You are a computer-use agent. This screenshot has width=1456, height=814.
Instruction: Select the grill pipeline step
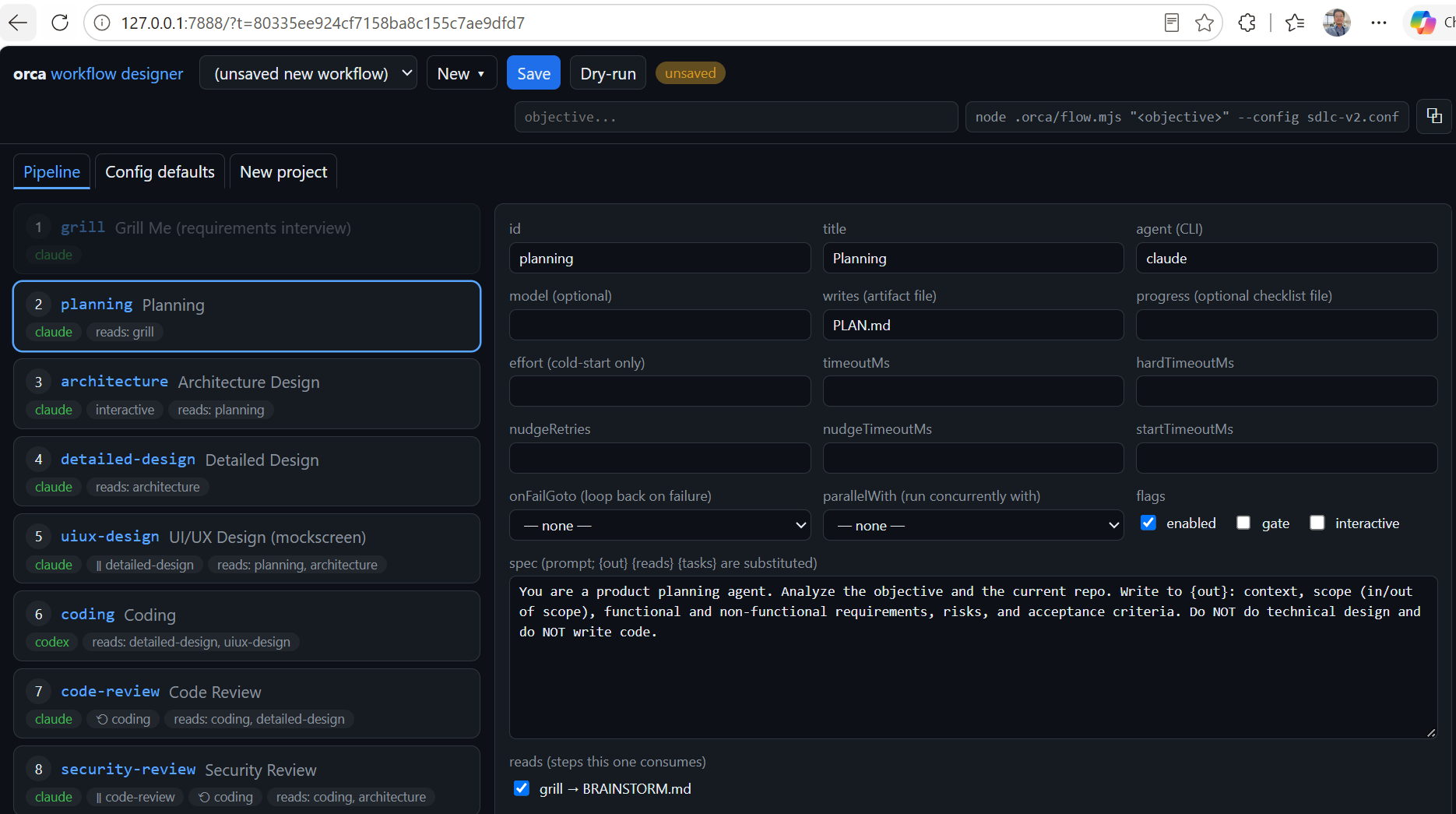point(247,239)
